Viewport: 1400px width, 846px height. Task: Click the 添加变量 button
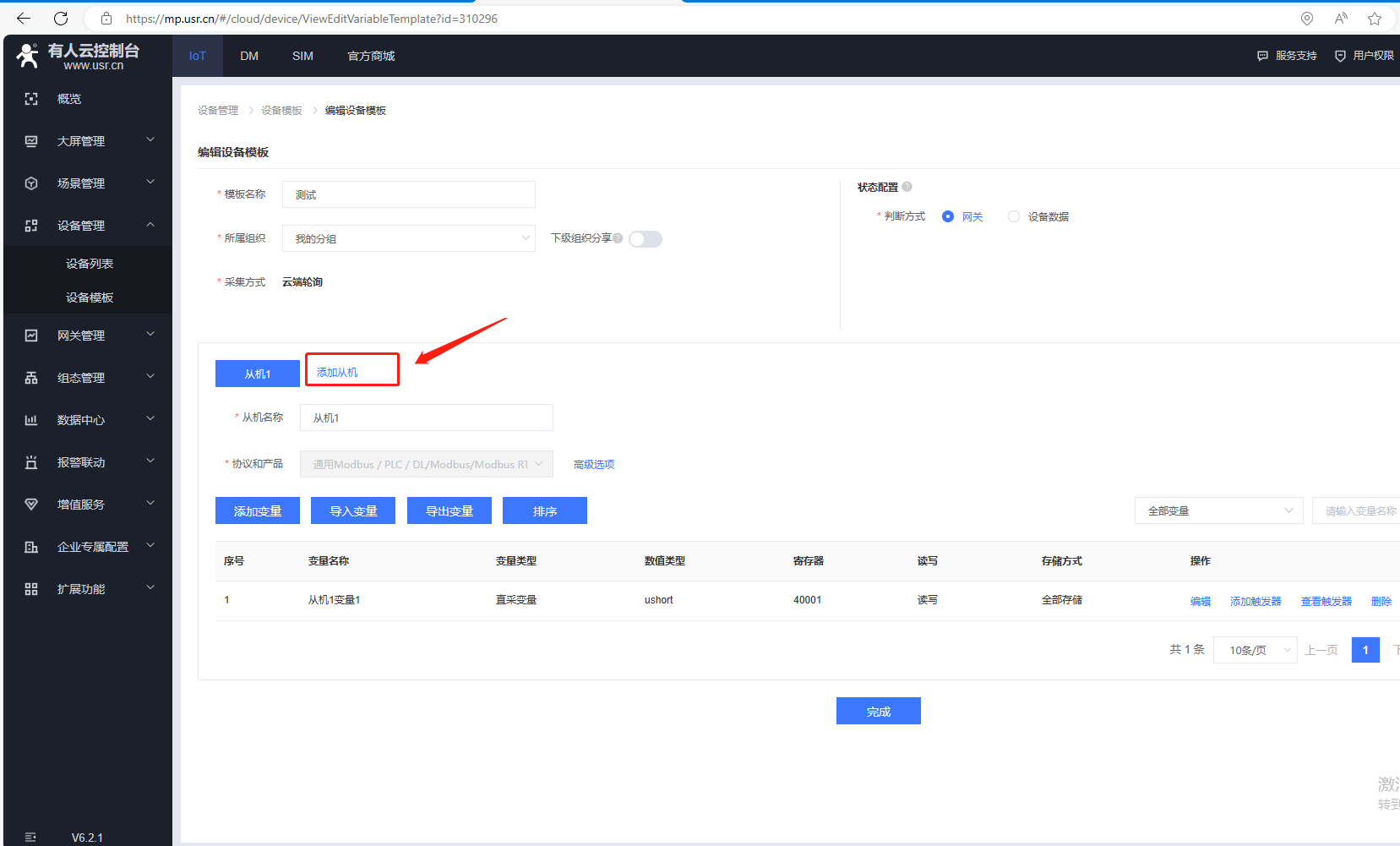pos(258,510)
